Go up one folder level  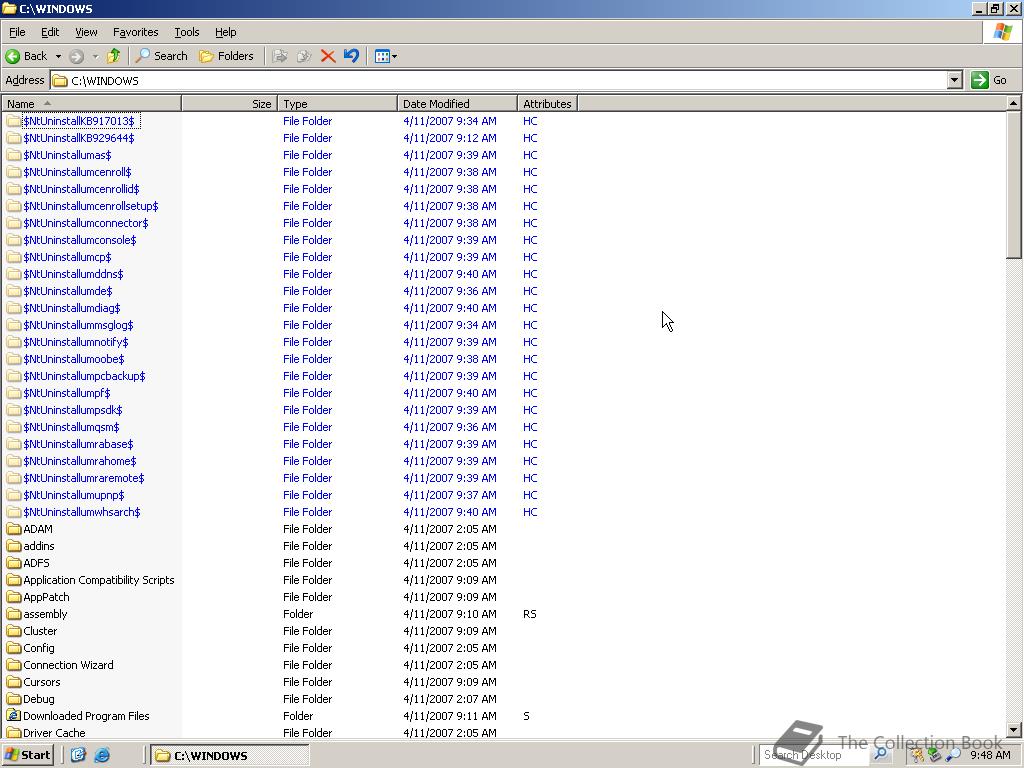[114, 56]
